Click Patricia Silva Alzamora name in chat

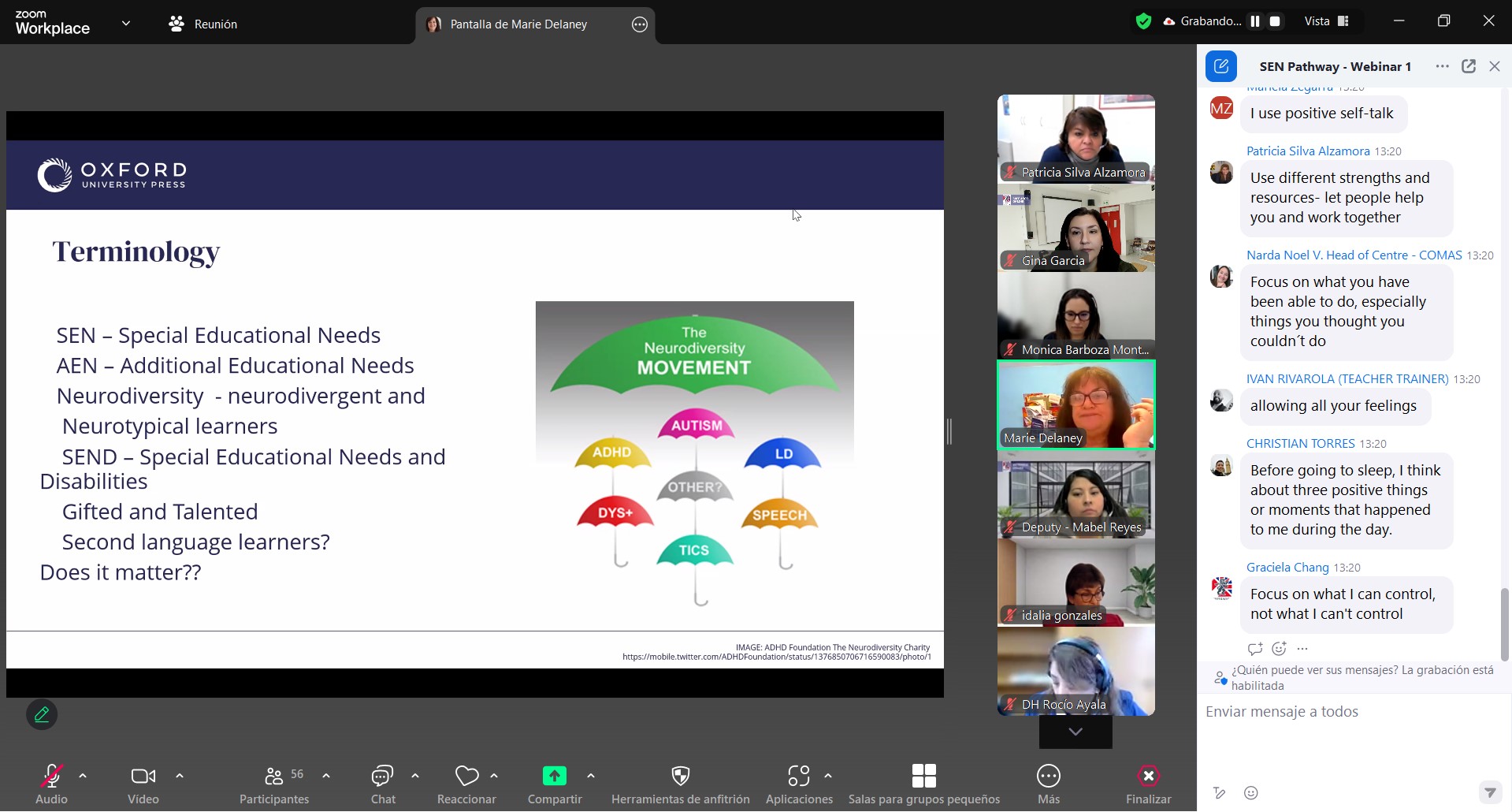click(x=1308, y=151)
